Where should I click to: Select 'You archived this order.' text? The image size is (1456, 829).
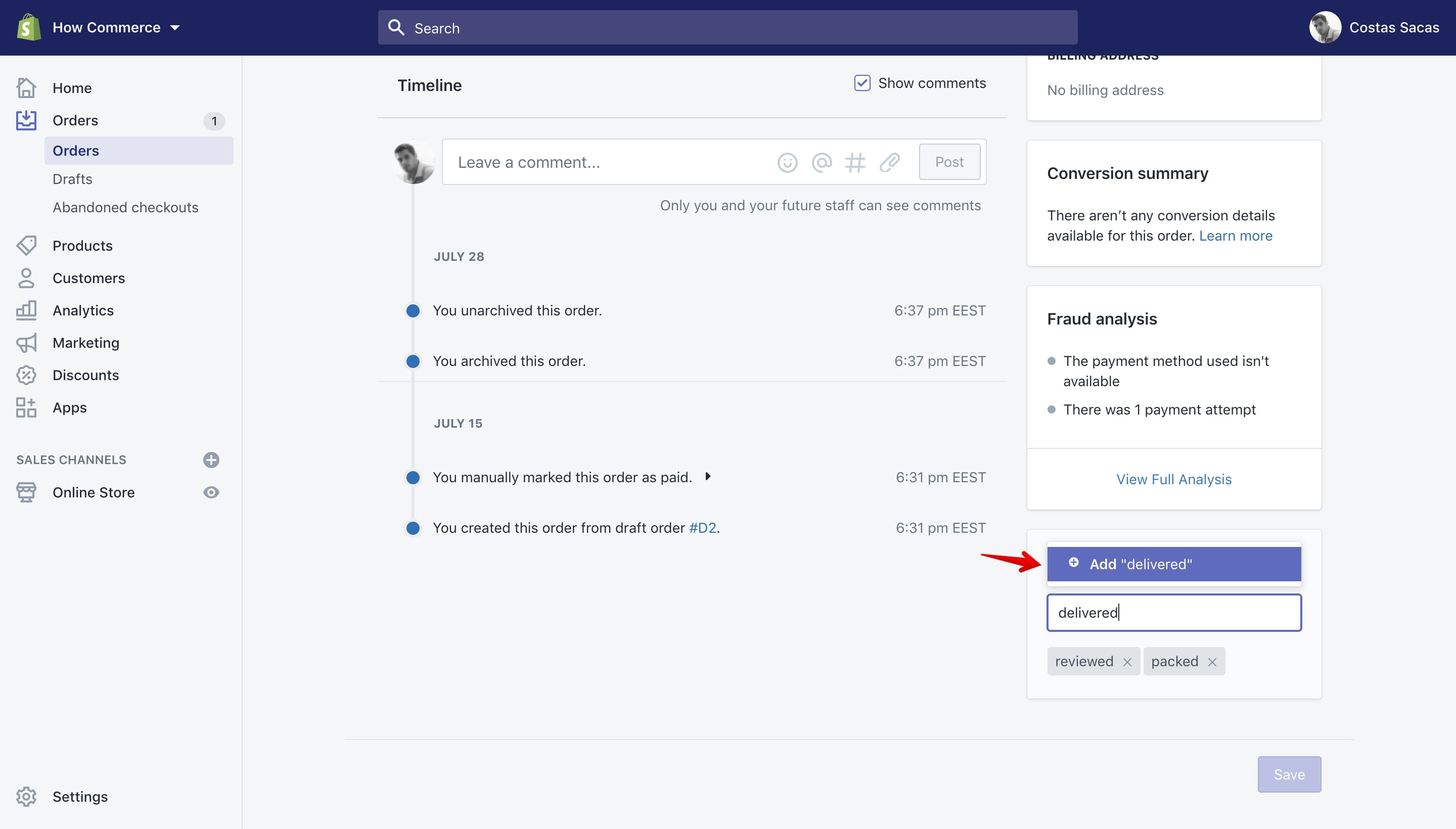(x=509, y=361)
